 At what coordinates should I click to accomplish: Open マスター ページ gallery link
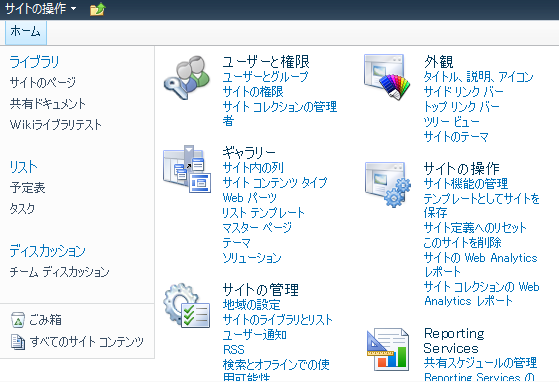(x=257, y=227)
